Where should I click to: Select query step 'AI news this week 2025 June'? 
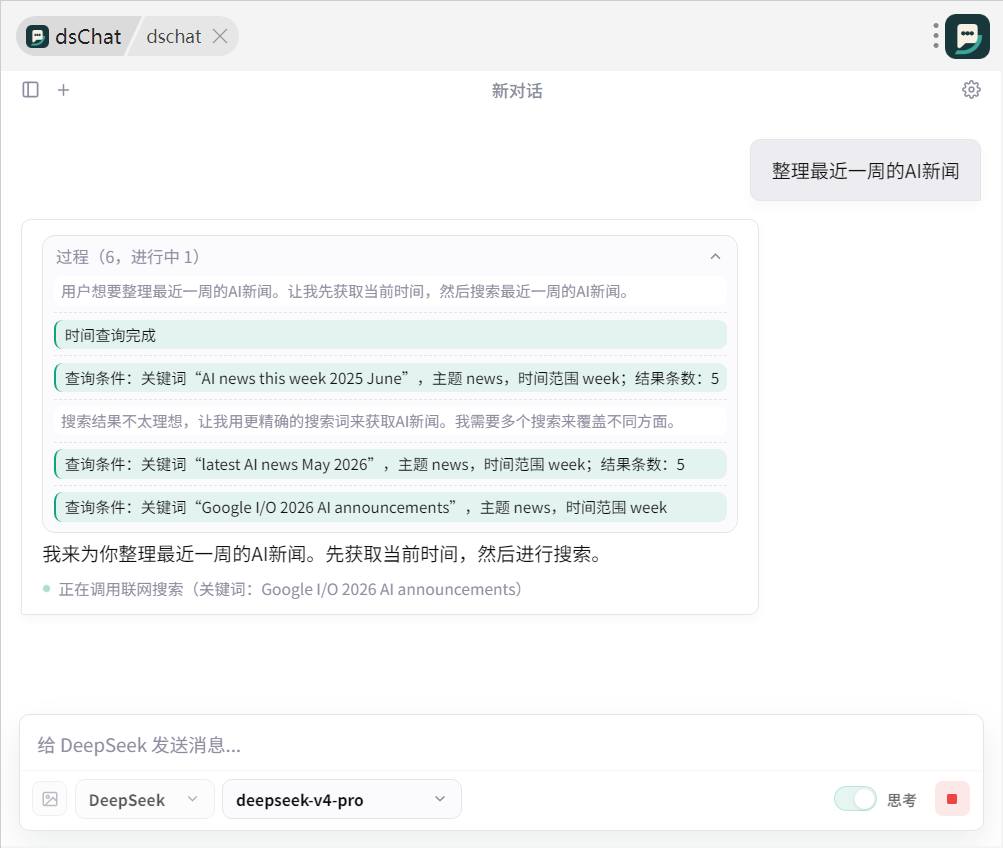tap(390, 378)
